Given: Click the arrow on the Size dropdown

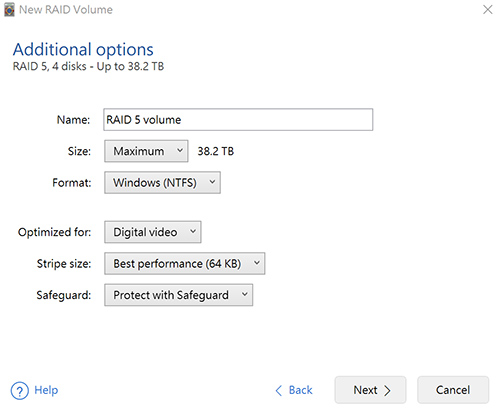Looking at the screenshot, I should pos(180,150).
